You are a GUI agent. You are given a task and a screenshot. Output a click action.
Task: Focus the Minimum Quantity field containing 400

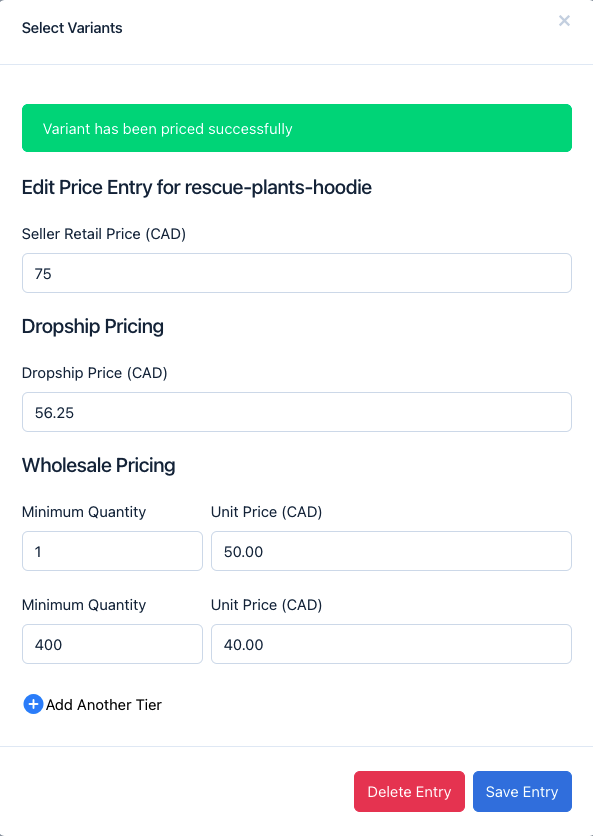[x=112, y=644]
